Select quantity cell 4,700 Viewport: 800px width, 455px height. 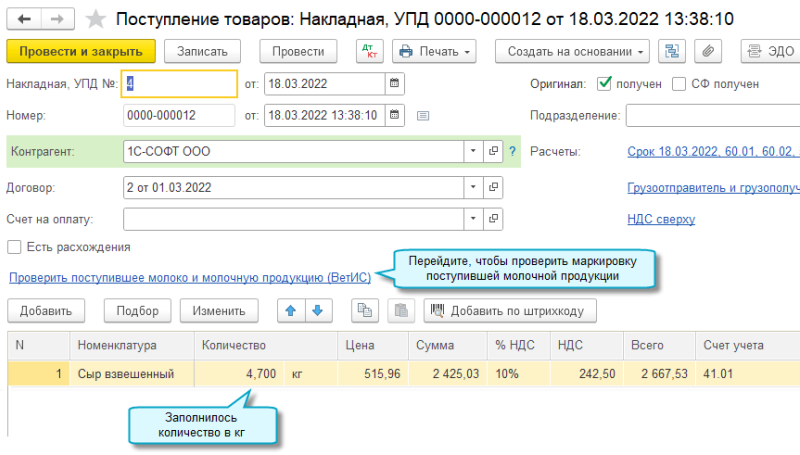click(x=240, y=374)
